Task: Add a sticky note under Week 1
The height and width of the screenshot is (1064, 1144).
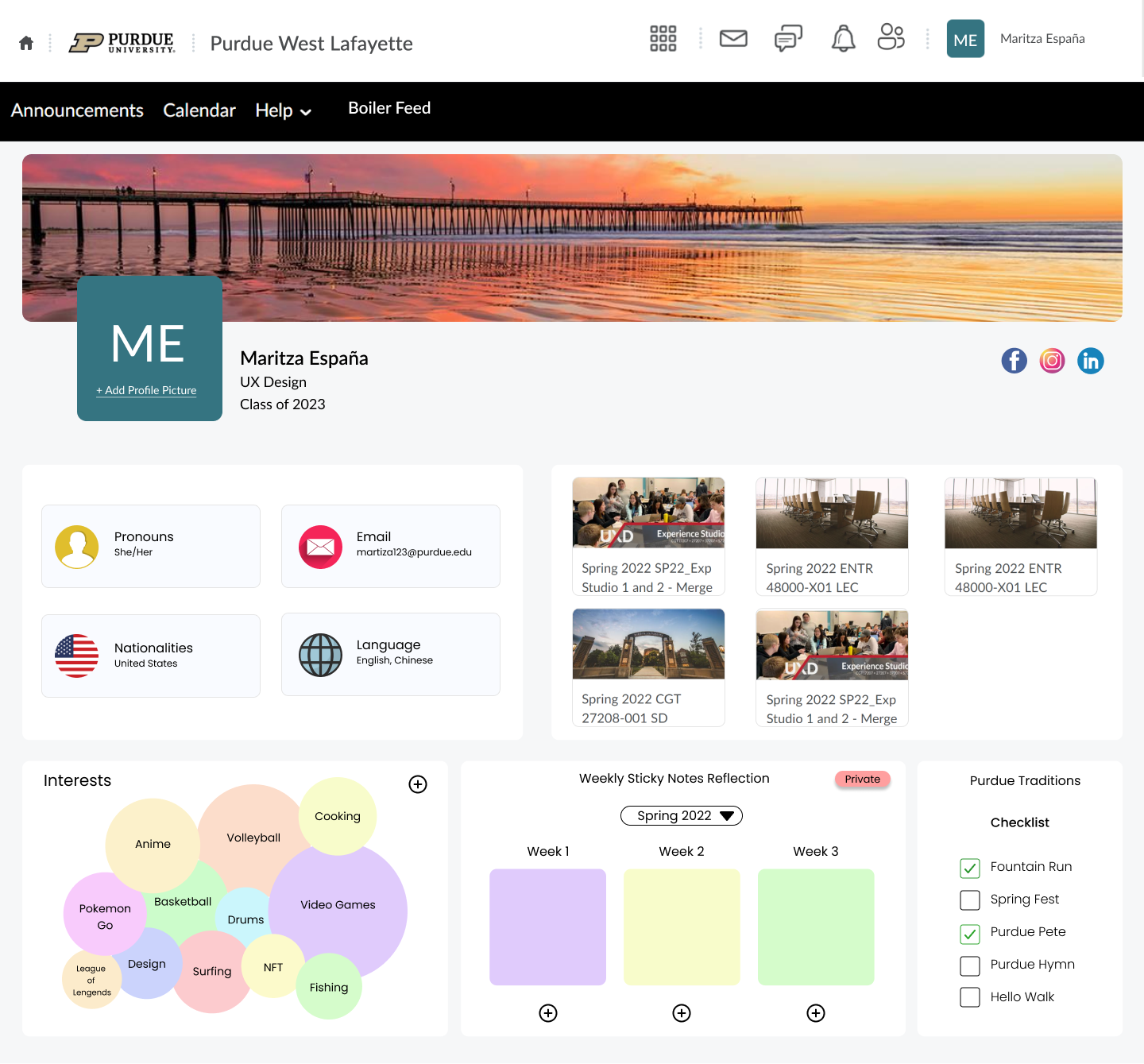Action: point(548,1013)
